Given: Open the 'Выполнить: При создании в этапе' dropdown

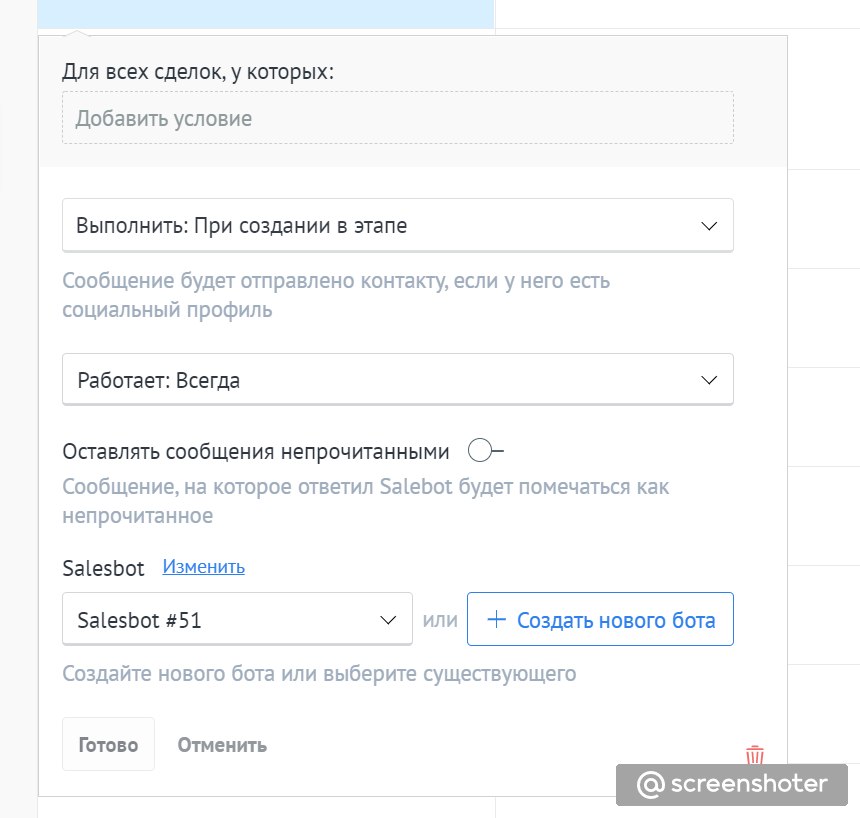Looking at the screenshot, I should [x=398, y=225].
